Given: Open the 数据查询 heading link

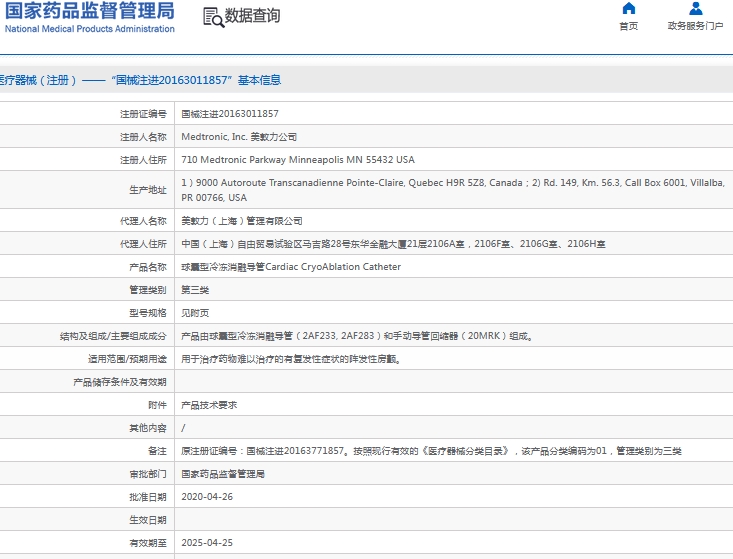Looking at the screenshot, I should click(x=252, y=16).
